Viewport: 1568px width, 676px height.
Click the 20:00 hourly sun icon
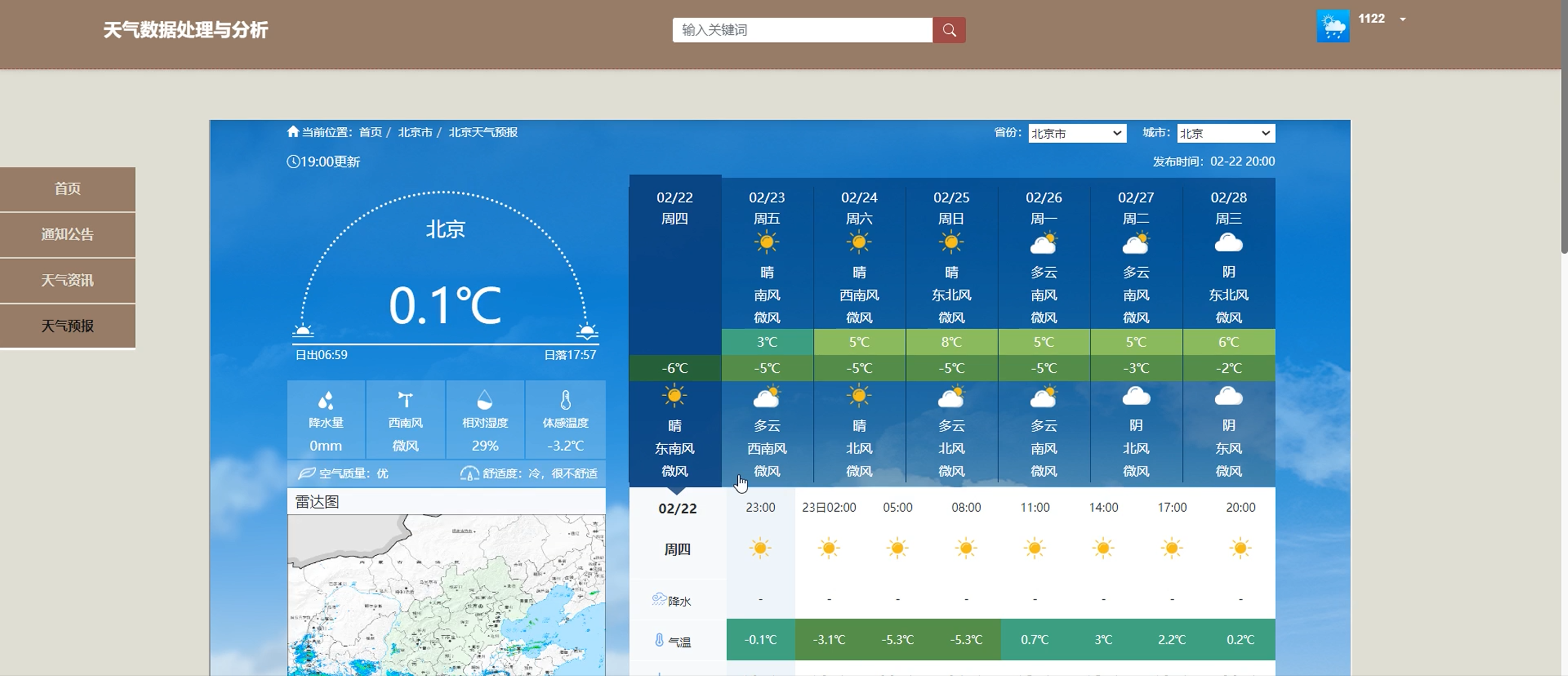(1241, 548)
